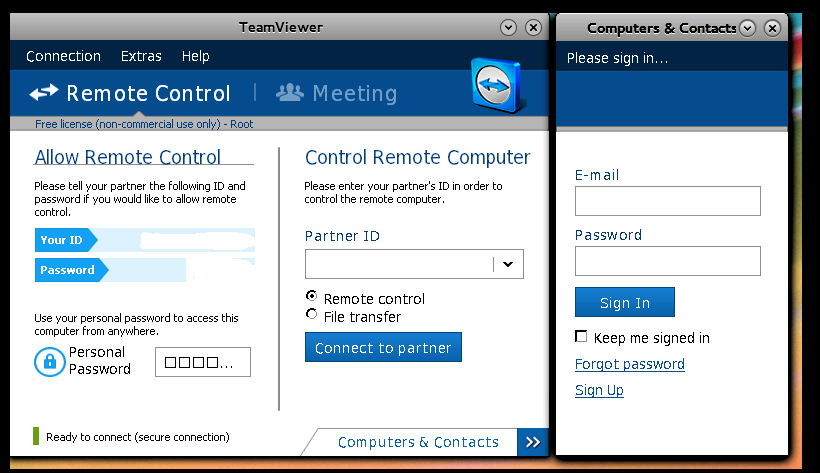Viewport: 820px width, 473px height.
Task: Open the Connection menu
Action: [63, 56]
